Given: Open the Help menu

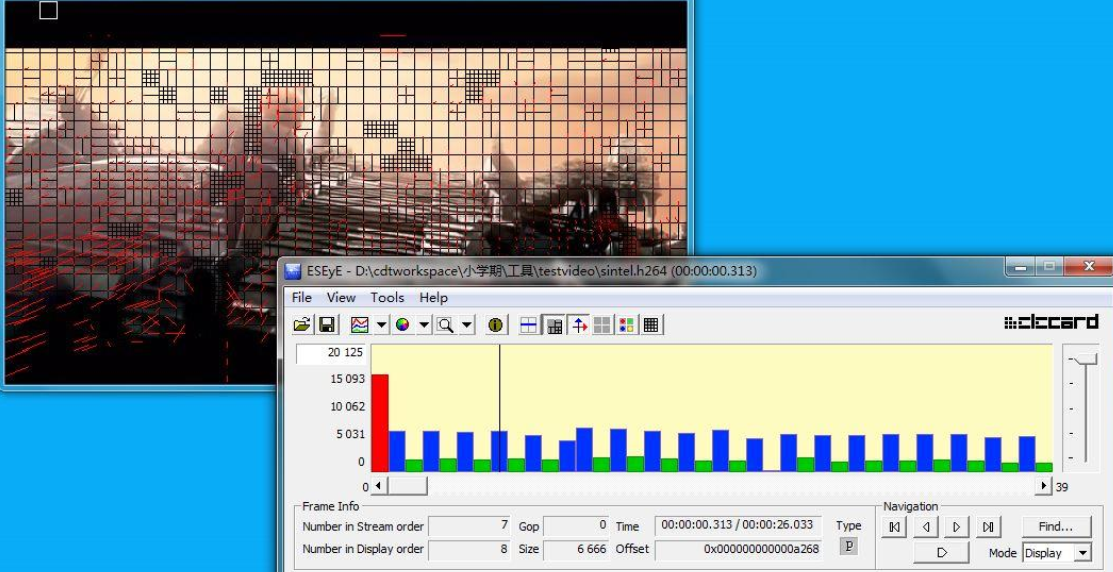Looking at the screenshot, I should point(433,297).
